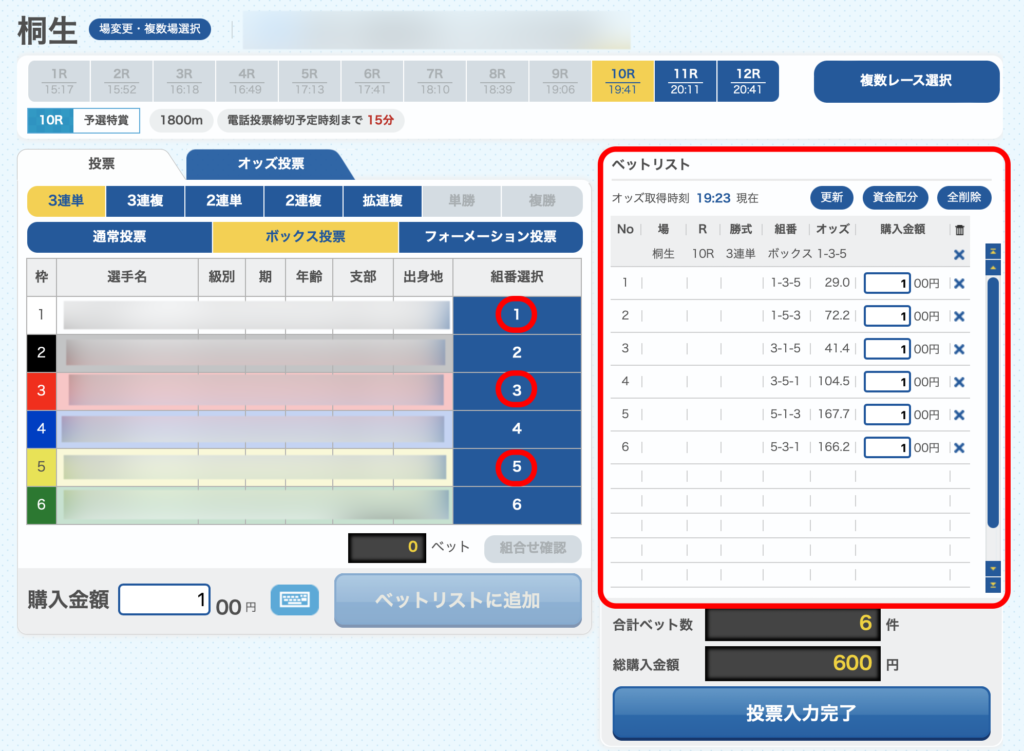Viewport: 1024px width, 751px height.
Task: Open the 場変更・複数場選択 venue selector
Action: click(150, 30)
